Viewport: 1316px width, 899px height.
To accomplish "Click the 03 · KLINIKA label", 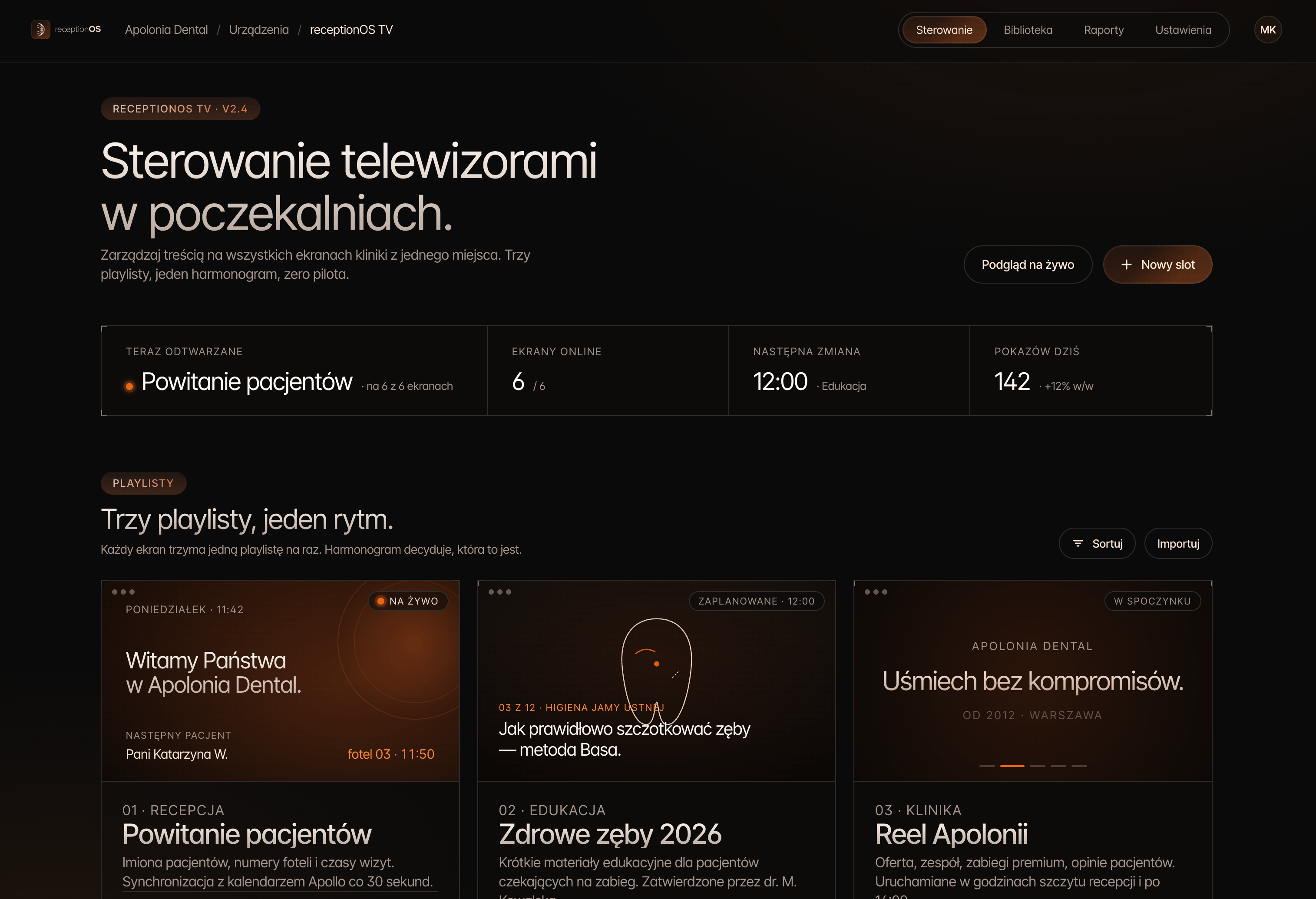I will (x=918, y=810).
